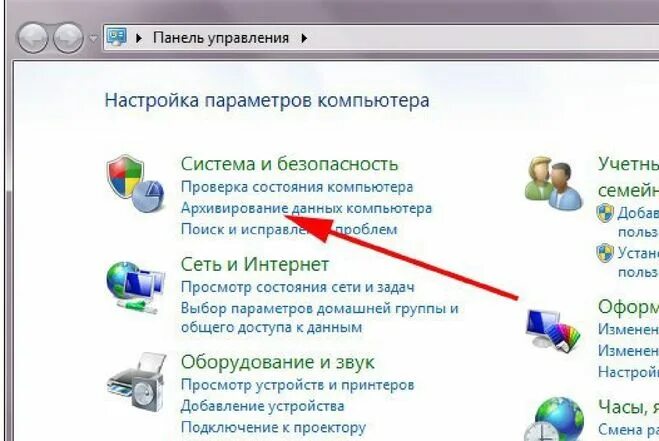Screen dimensions: 659x441
Task: Open Сеть и Интернет category heading
Action: click(x=255, y=264)
